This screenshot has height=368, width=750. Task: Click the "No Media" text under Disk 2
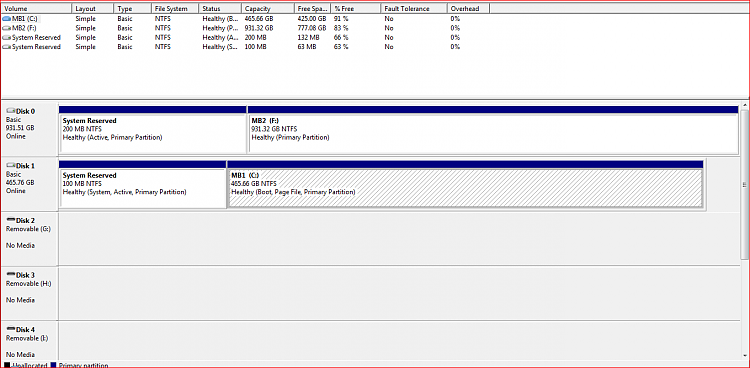20,245
